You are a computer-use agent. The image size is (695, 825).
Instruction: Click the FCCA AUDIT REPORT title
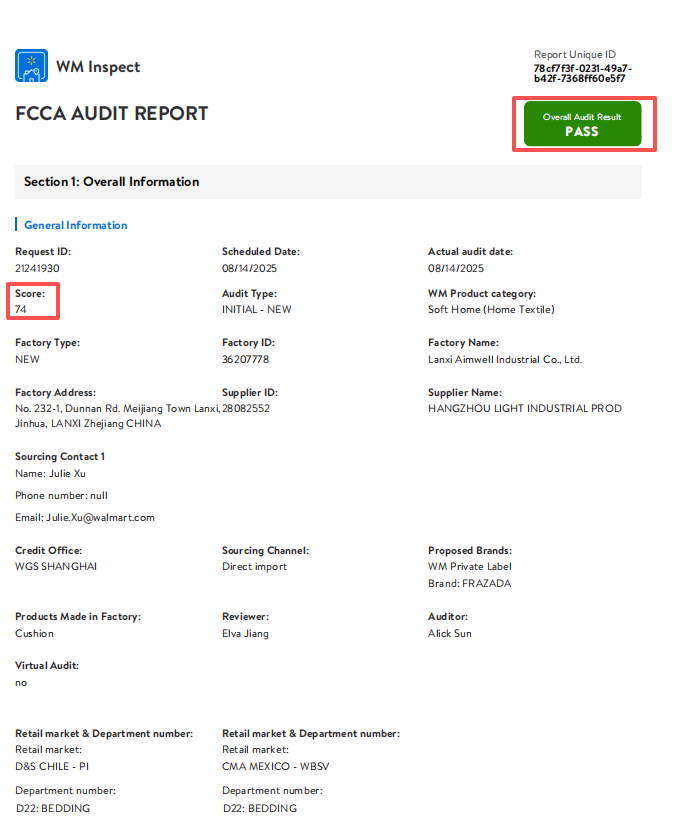[x=112, y=114]
